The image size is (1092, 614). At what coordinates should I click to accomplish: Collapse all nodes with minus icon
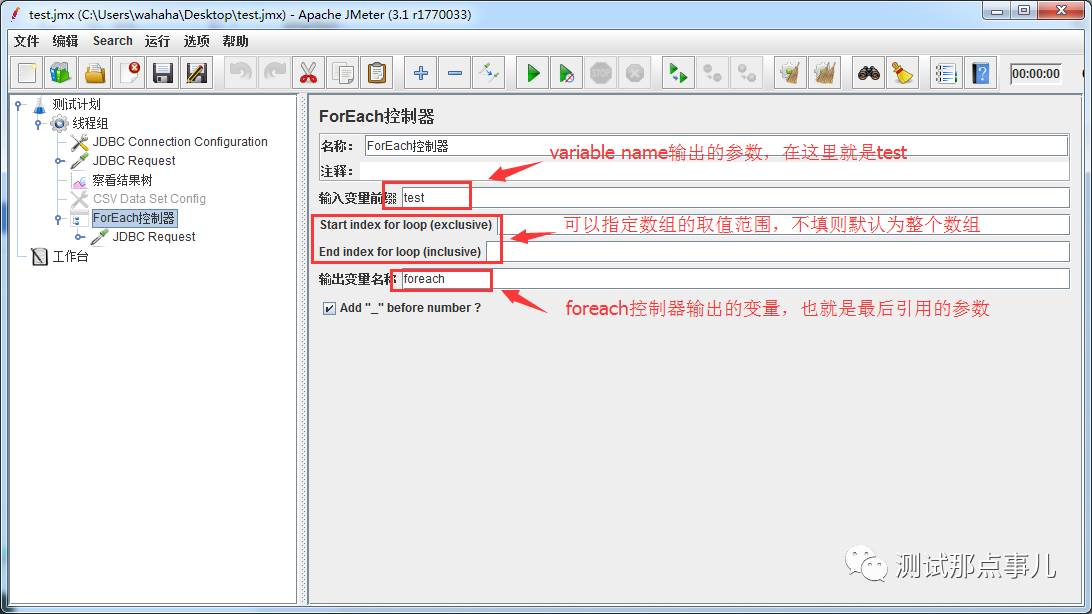[455, 72]
